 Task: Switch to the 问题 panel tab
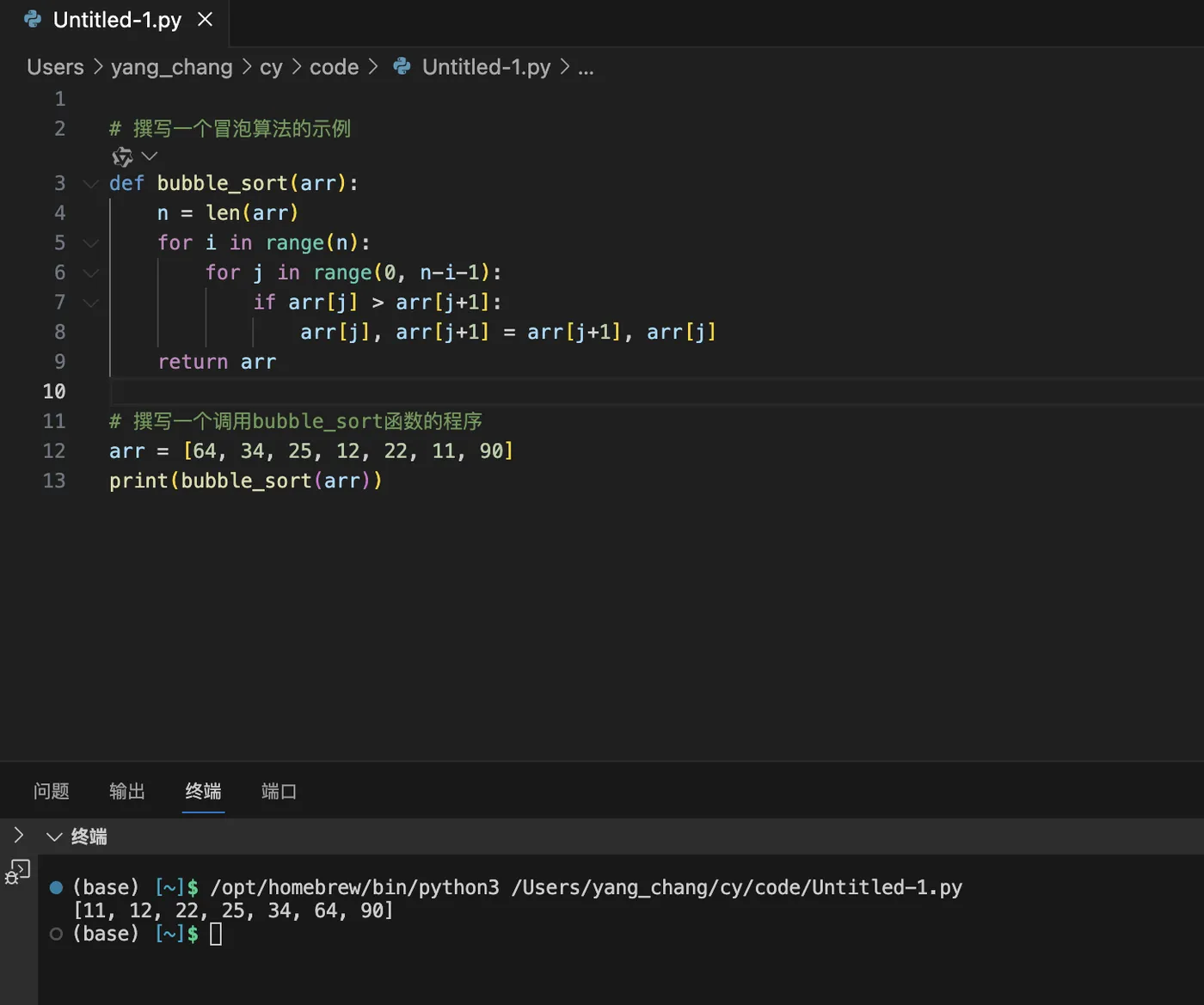(x=51, y=791)
